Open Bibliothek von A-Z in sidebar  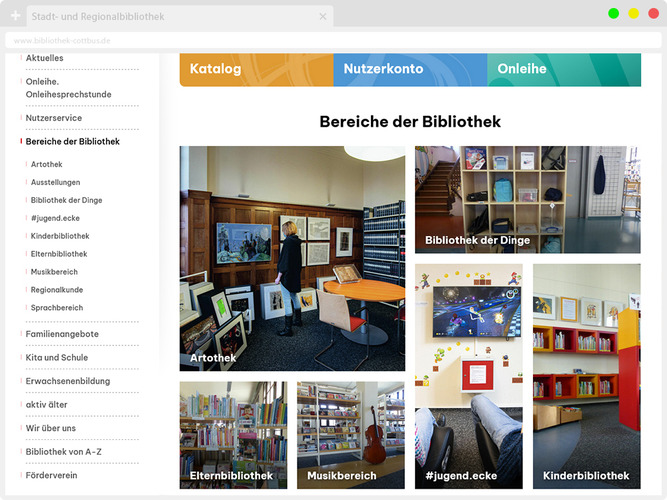coord(63,451)
